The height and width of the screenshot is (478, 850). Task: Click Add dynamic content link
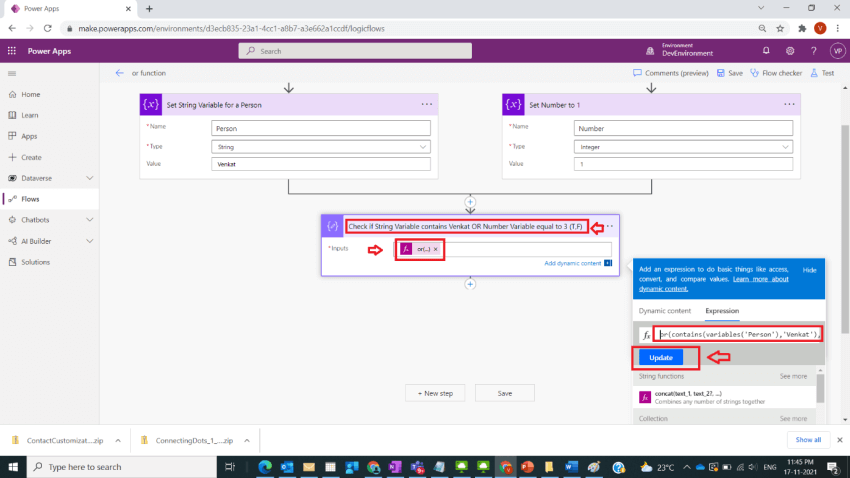[572, 263]
